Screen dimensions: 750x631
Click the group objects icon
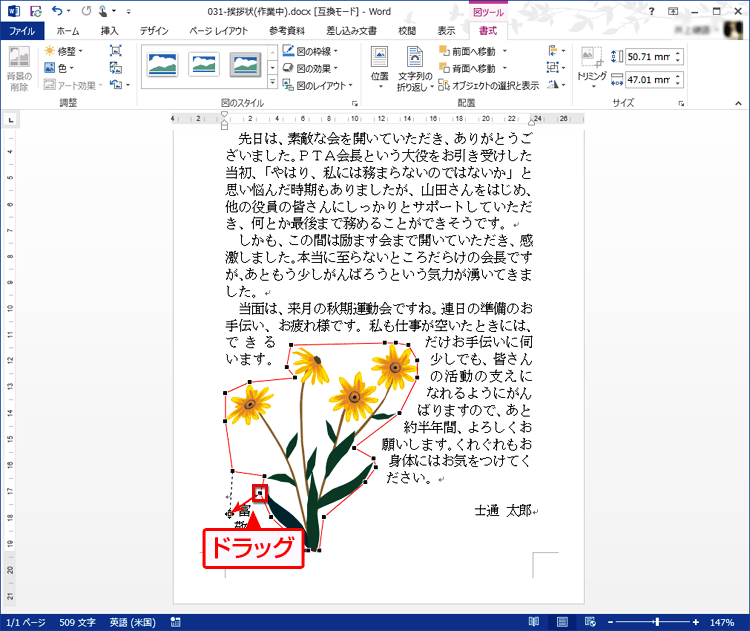click(x=553, y=67)
